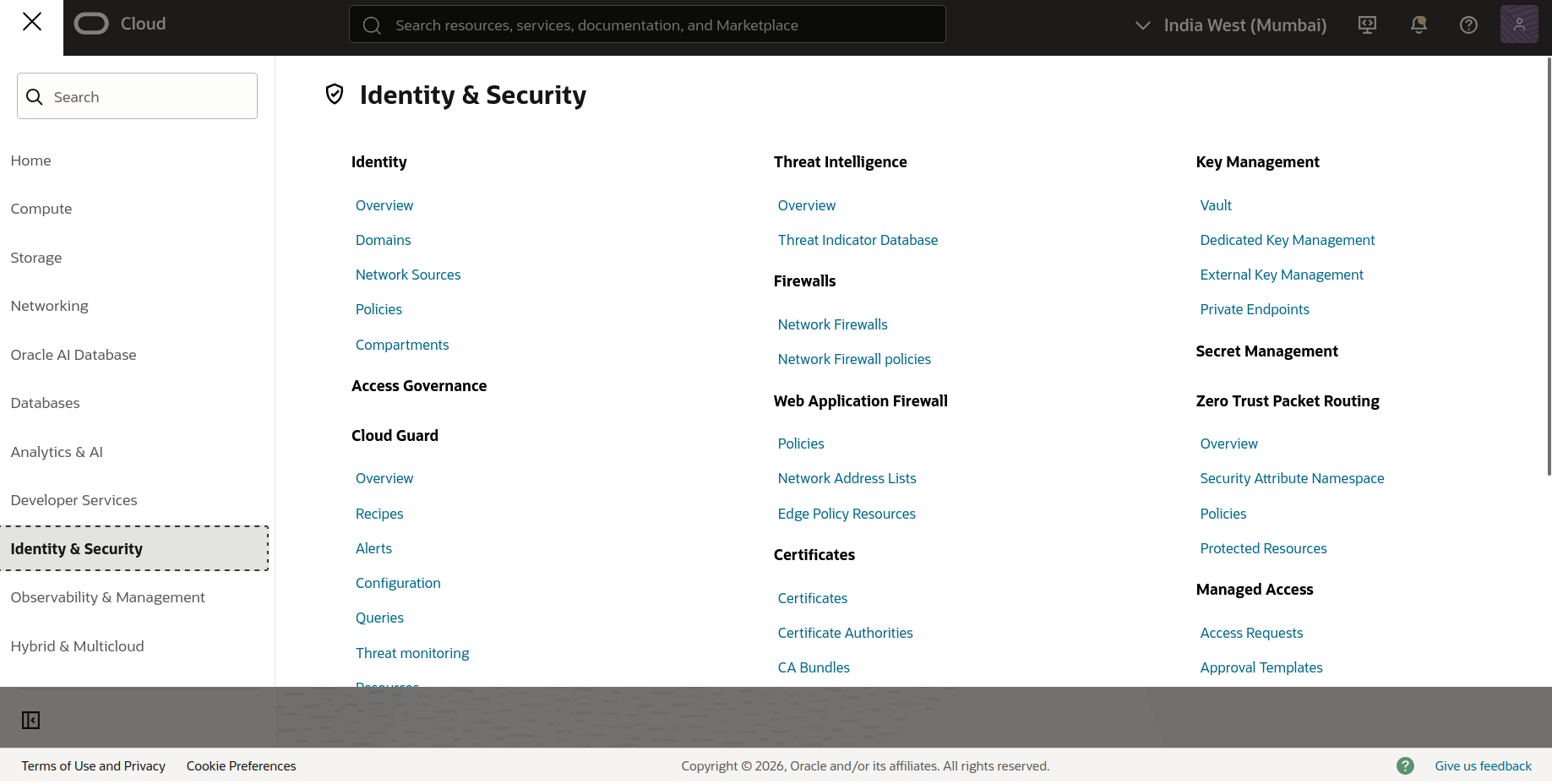
Task: Expand the India West (Mumbai) region dropdown
Action: (1231, 25)
